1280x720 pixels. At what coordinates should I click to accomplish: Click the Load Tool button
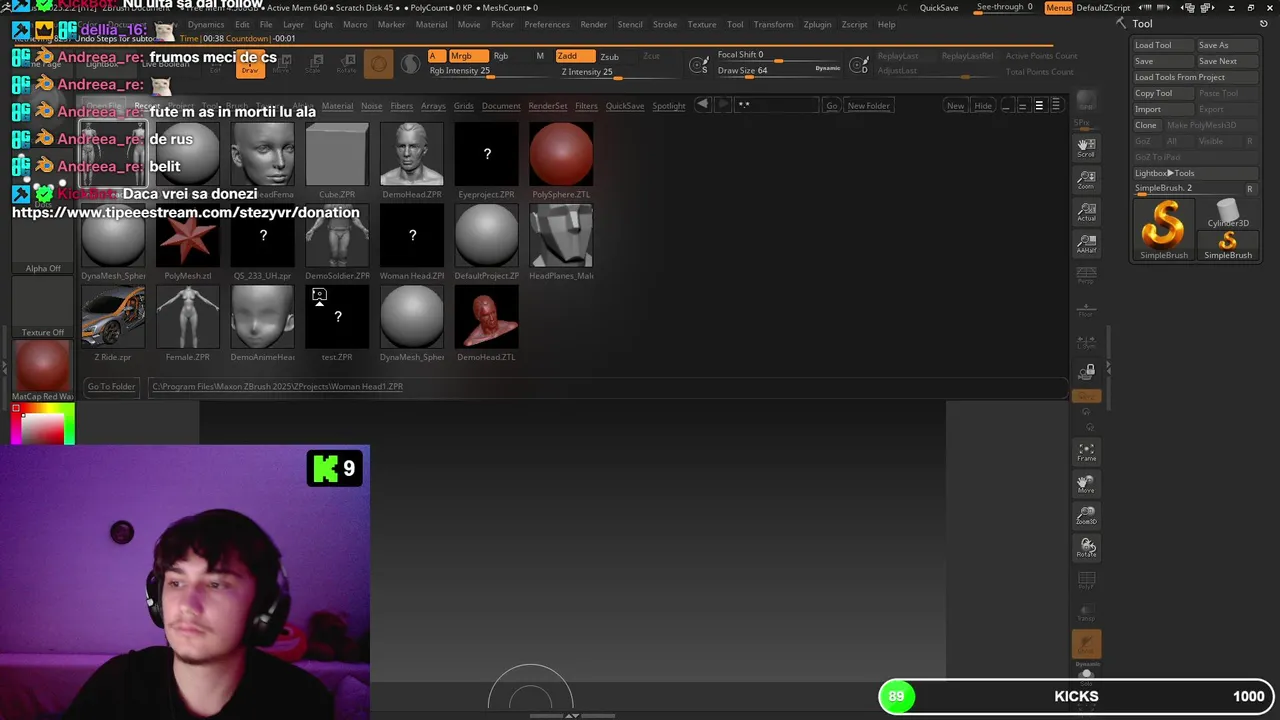pos(1163,45)
